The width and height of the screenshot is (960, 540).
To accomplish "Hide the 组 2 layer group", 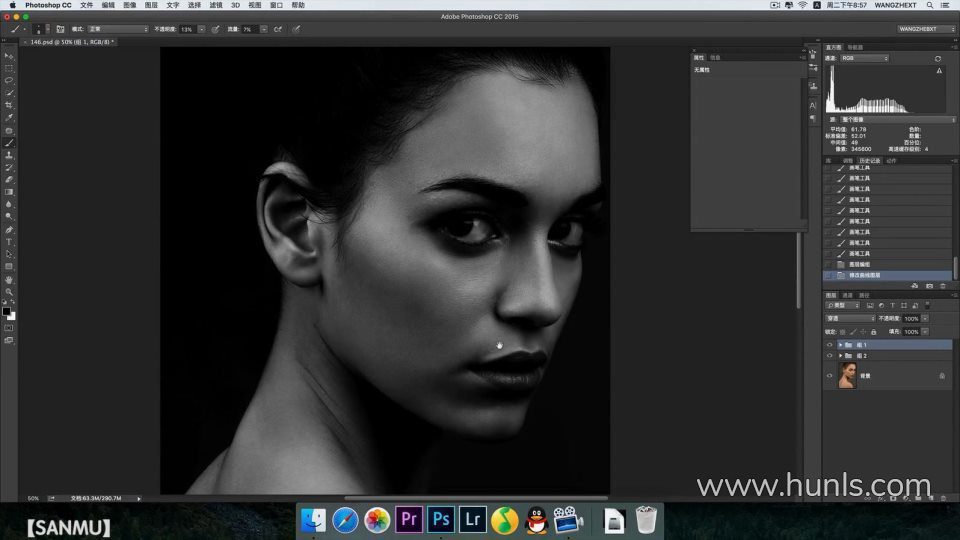I will (829, 355).
